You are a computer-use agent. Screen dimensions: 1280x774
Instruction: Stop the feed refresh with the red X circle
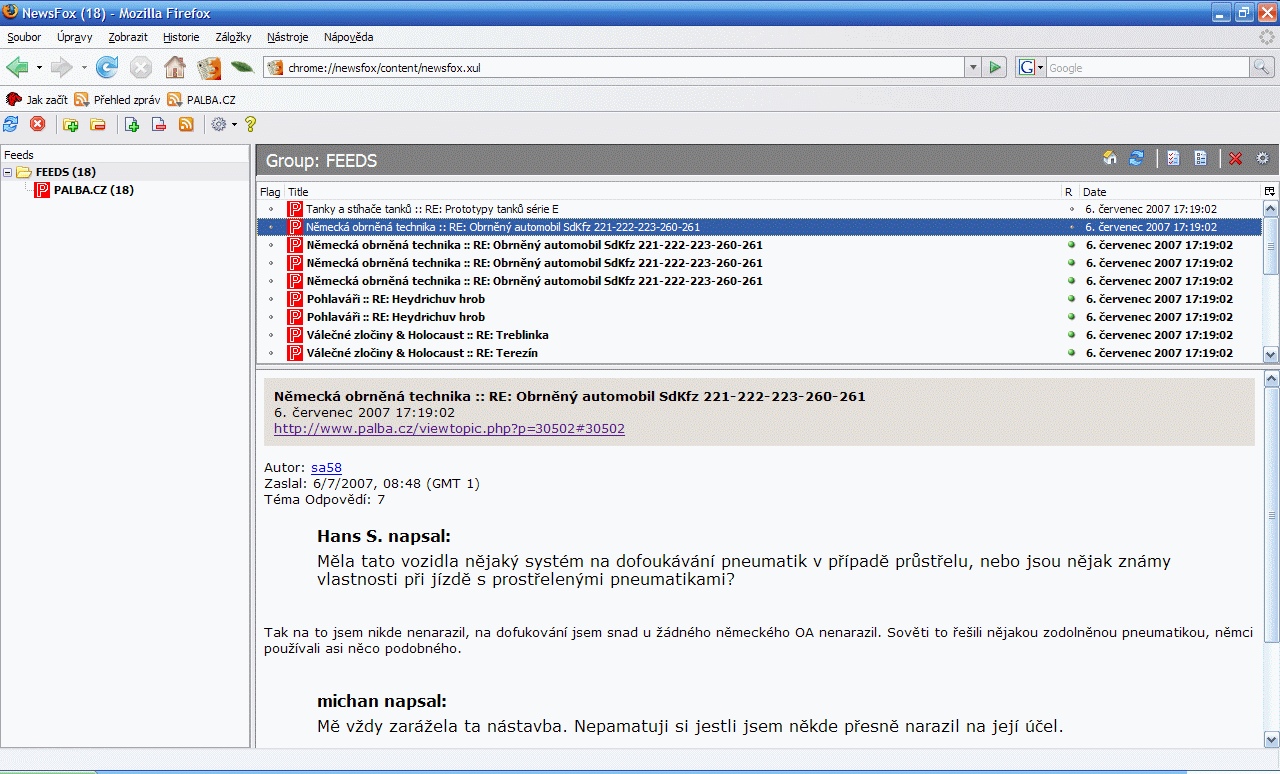point(38,124)
